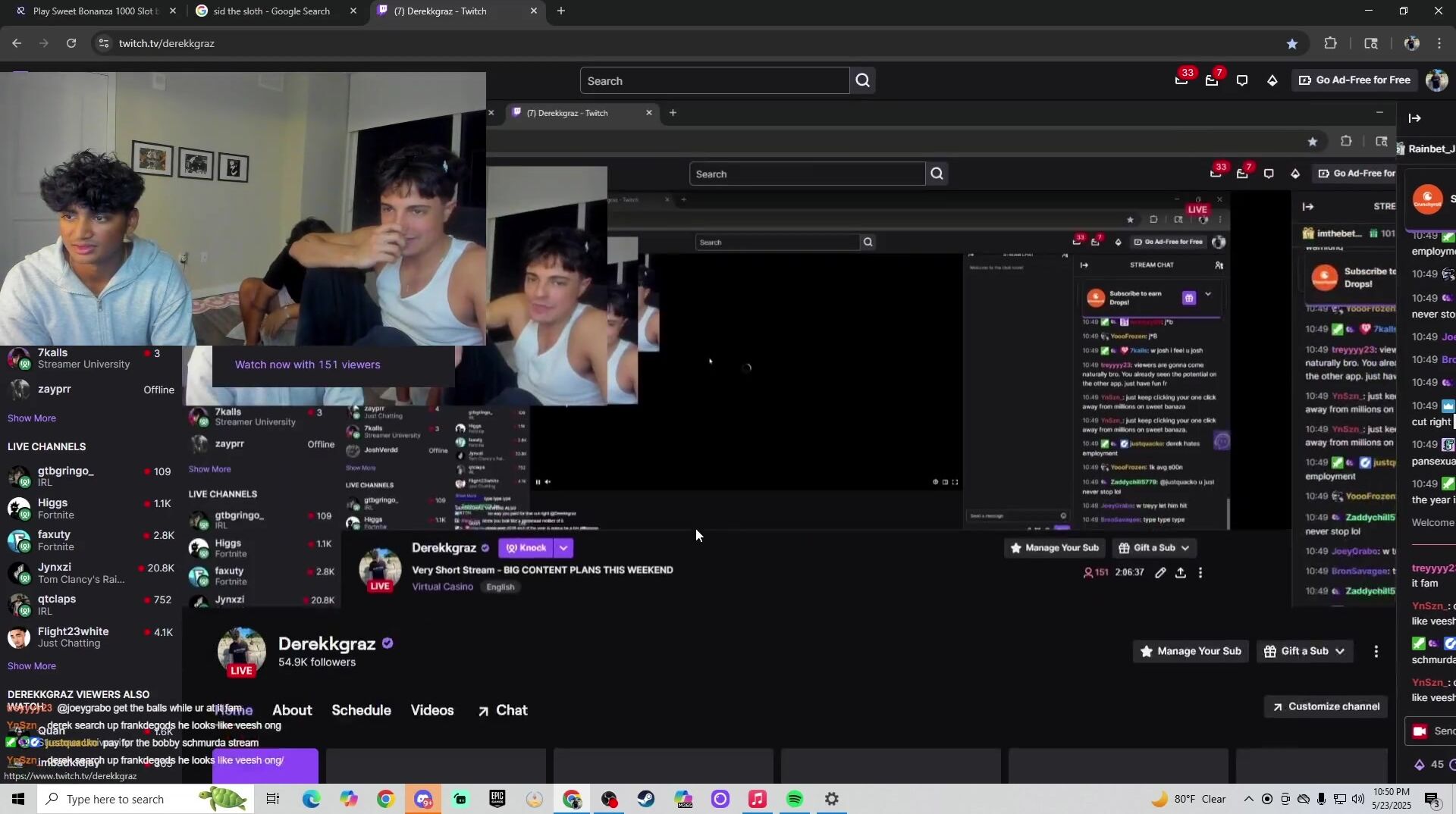Screen dimensions: 1456x814
Task: Click the browser address bar URL
Action: (x=167, y=43)
